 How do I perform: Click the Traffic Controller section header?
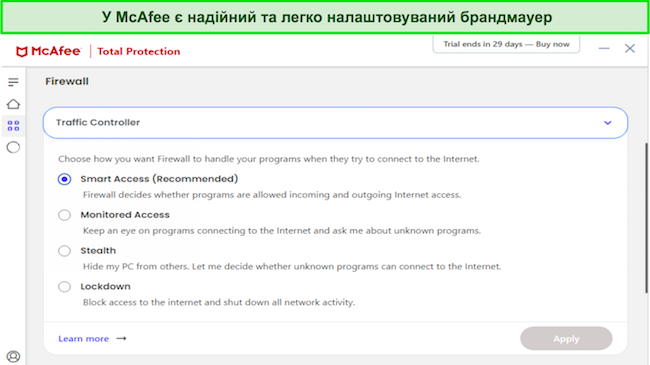click(335, 123)
